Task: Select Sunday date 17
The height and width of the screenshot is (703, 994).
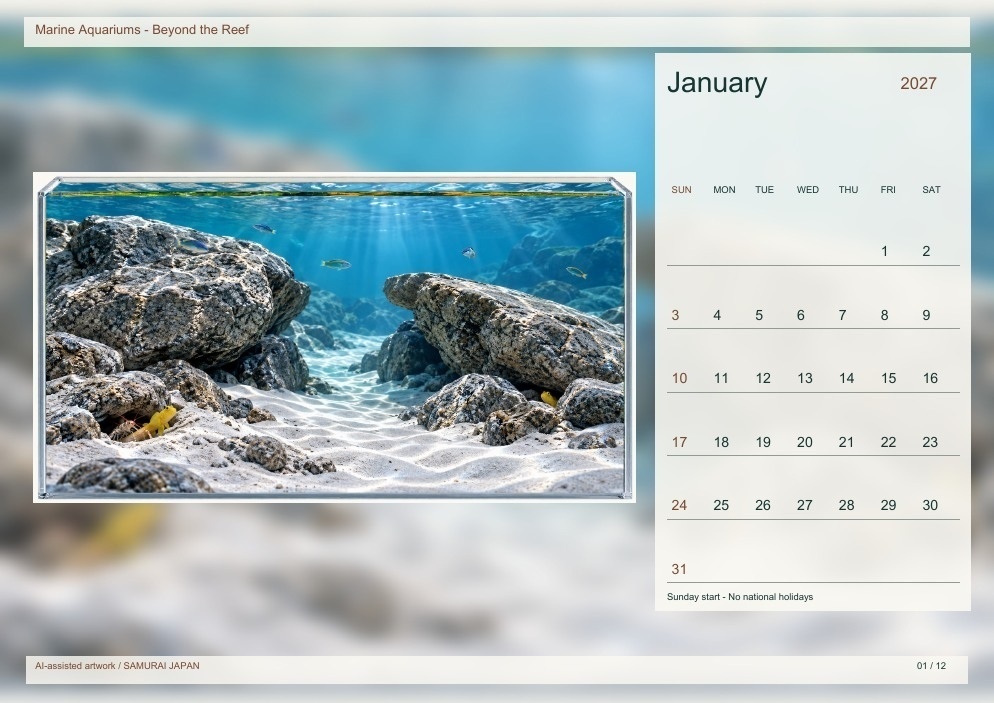Action: 680,442
